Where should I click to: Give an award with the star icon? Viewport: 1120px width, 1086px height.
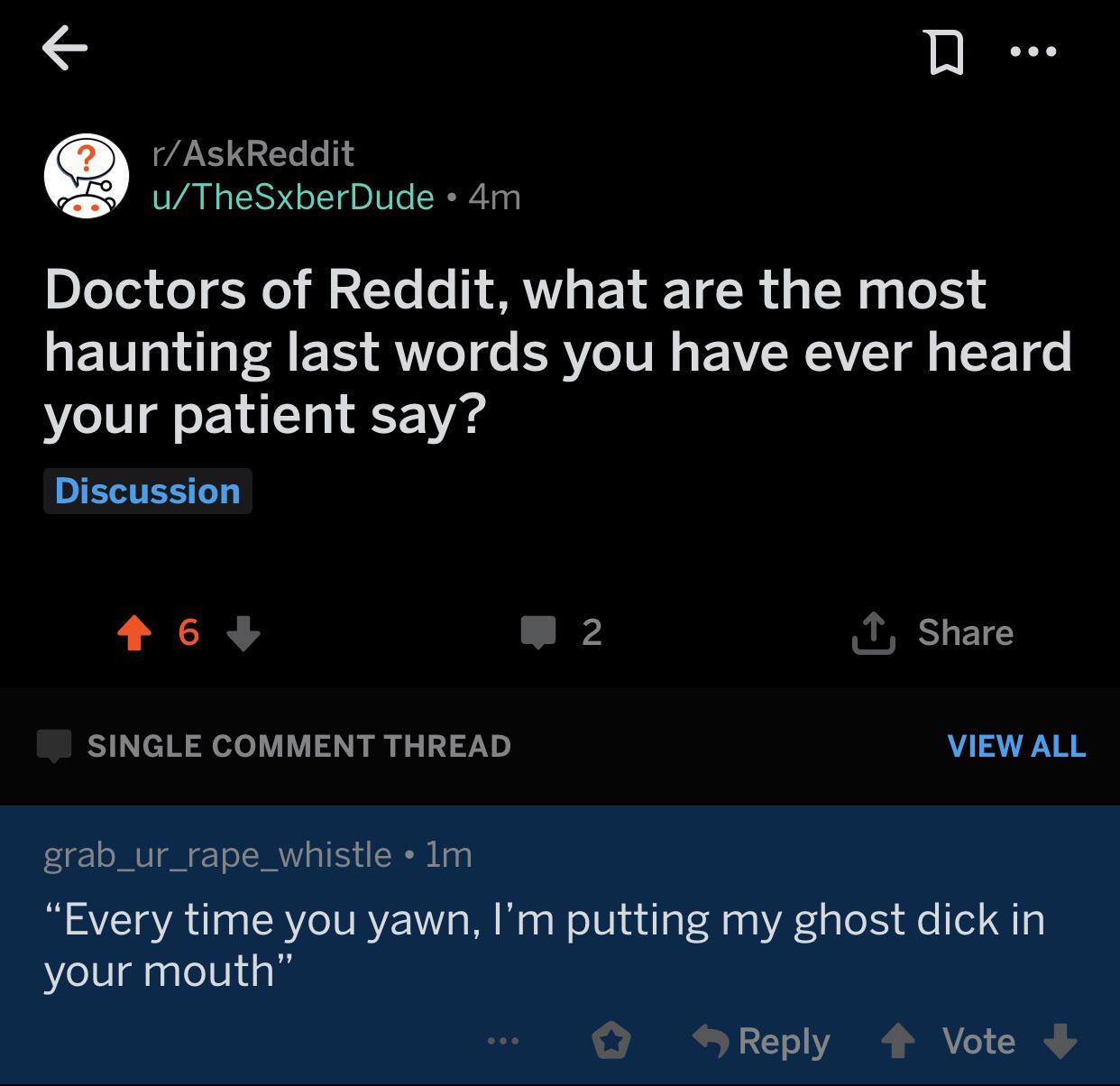[x=612, y=1039]
